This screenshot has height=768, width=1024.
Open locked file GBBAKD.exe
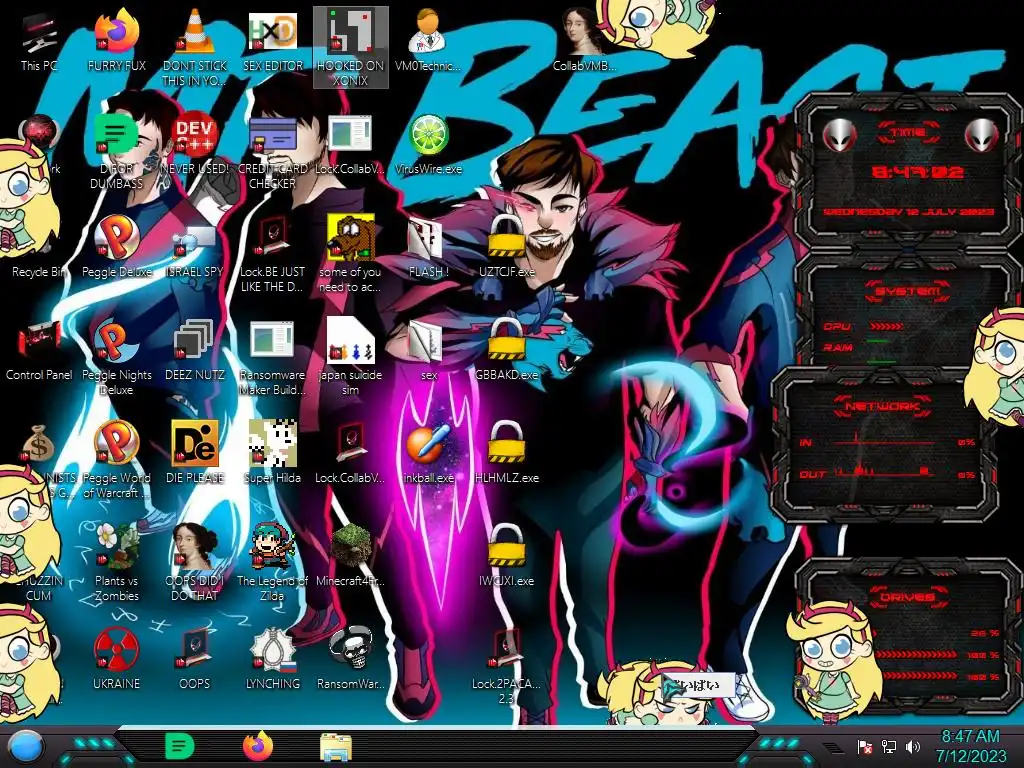[506, 351]
